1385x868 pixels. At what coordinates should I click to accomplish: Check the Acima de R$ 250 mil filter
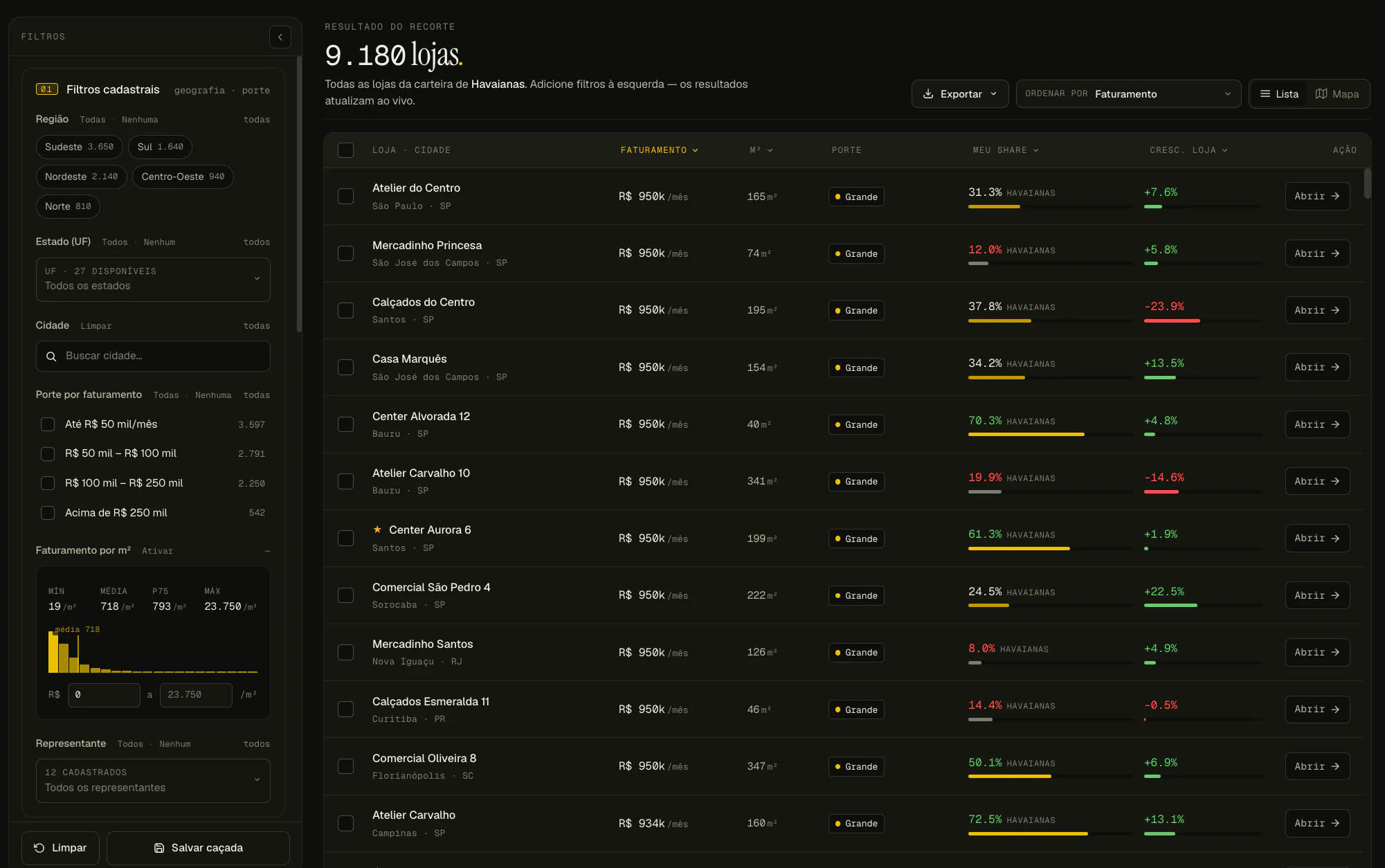(48, 513)
